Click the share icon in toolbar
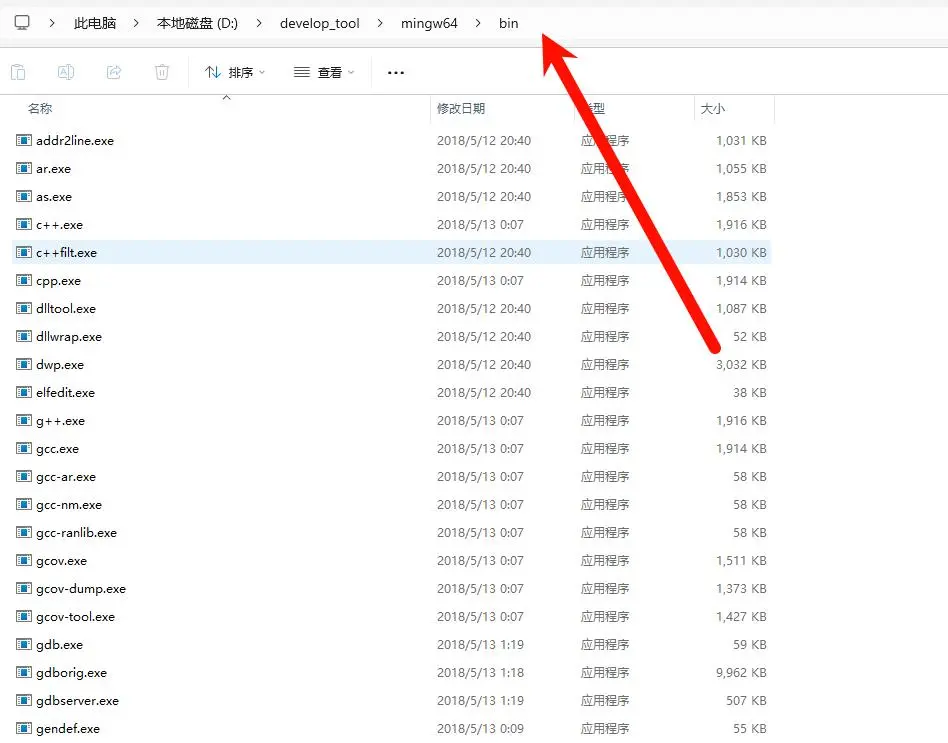Viewport: 948px width, 743px height. click(x=114, y=73)
